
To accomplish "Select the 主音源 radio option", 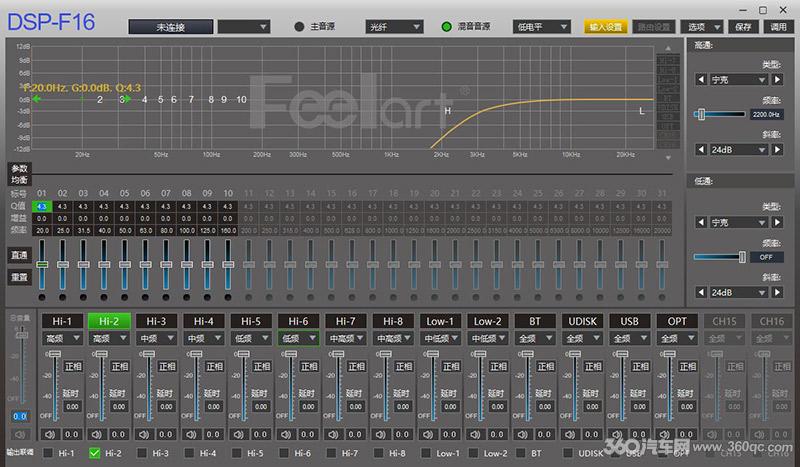I will [x=299, y=27].
